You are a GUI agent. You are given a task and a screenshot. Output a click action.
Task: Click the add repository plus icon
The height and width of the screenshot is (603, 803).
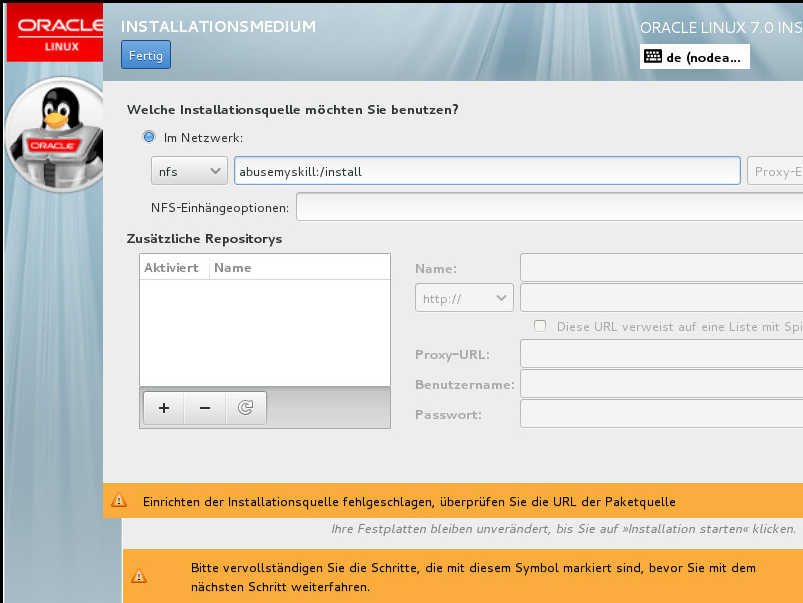164,408
